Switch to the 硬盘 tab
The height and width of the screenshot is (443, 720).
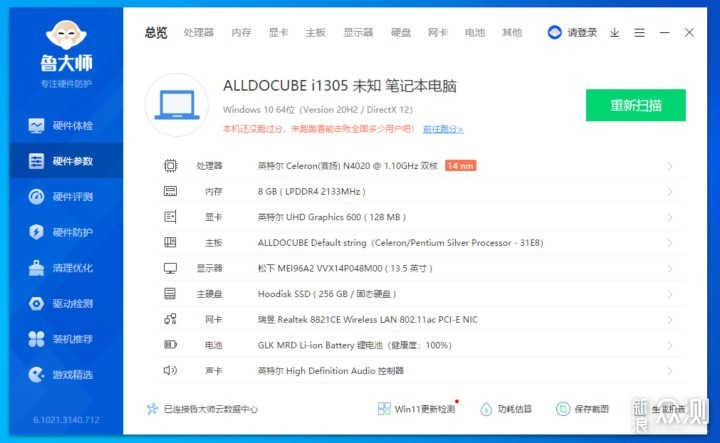401,33
